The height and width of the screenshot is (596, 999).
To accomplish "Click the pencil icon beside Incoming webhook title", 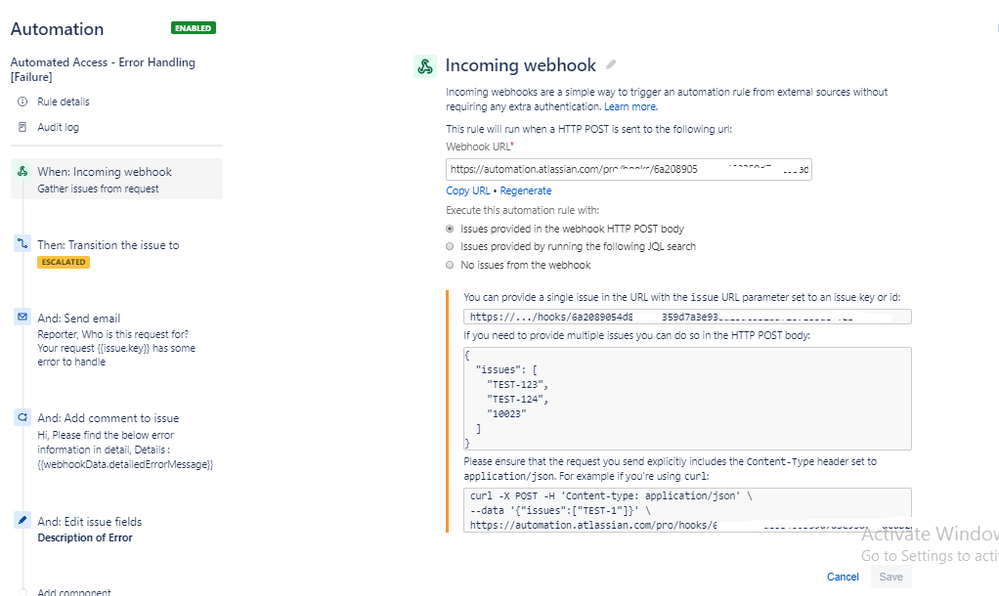I will pos(611,64).
